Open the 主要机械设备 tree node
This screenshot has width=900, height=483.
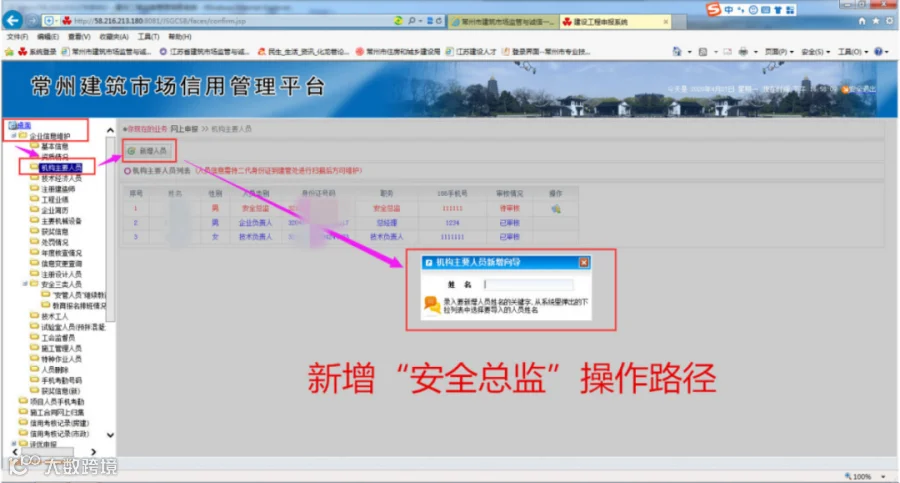tap(61, 221)
